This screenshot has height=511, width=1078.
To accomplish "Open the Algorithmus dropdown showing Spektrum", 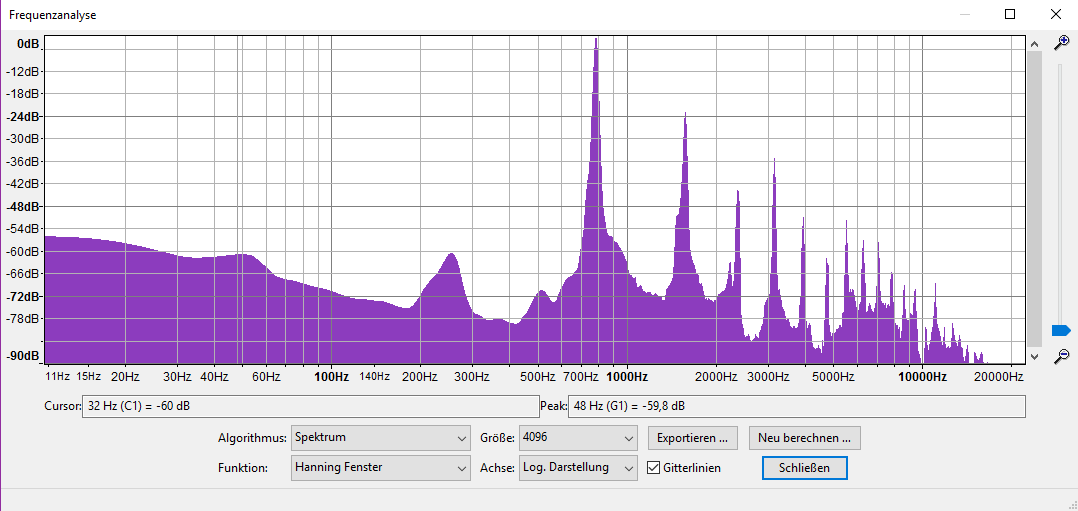I will click(381, 437).
